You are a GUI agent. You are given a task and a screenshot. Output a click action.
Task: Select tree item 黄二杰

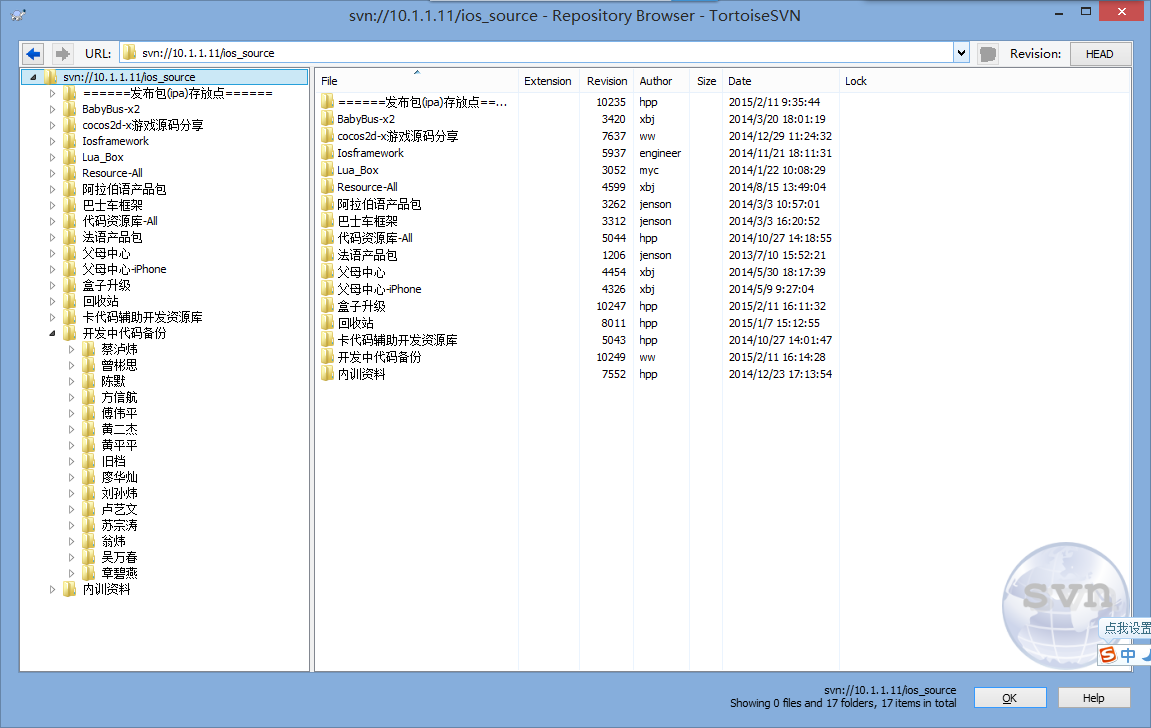[x=119, y=429]
